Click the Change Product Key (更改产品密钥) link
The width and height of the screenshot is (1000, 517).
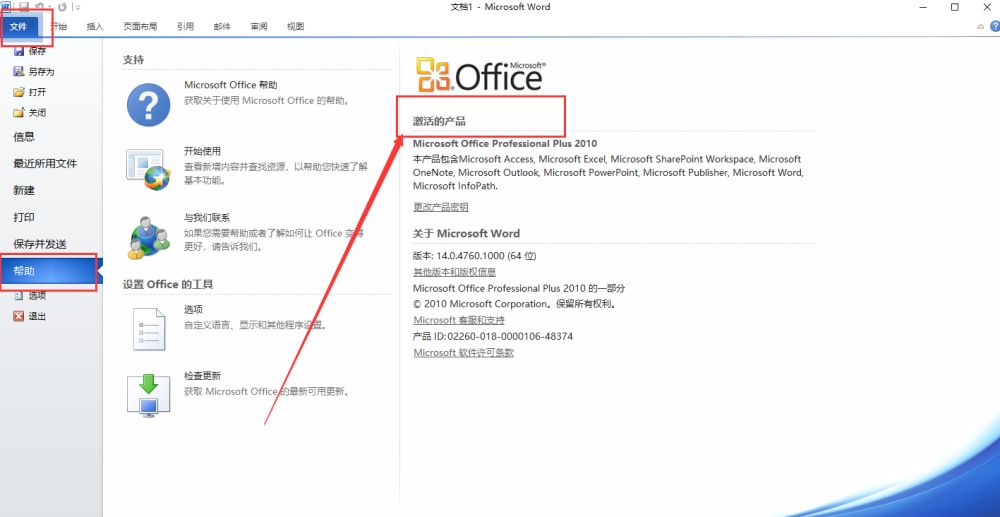[441, 207]
